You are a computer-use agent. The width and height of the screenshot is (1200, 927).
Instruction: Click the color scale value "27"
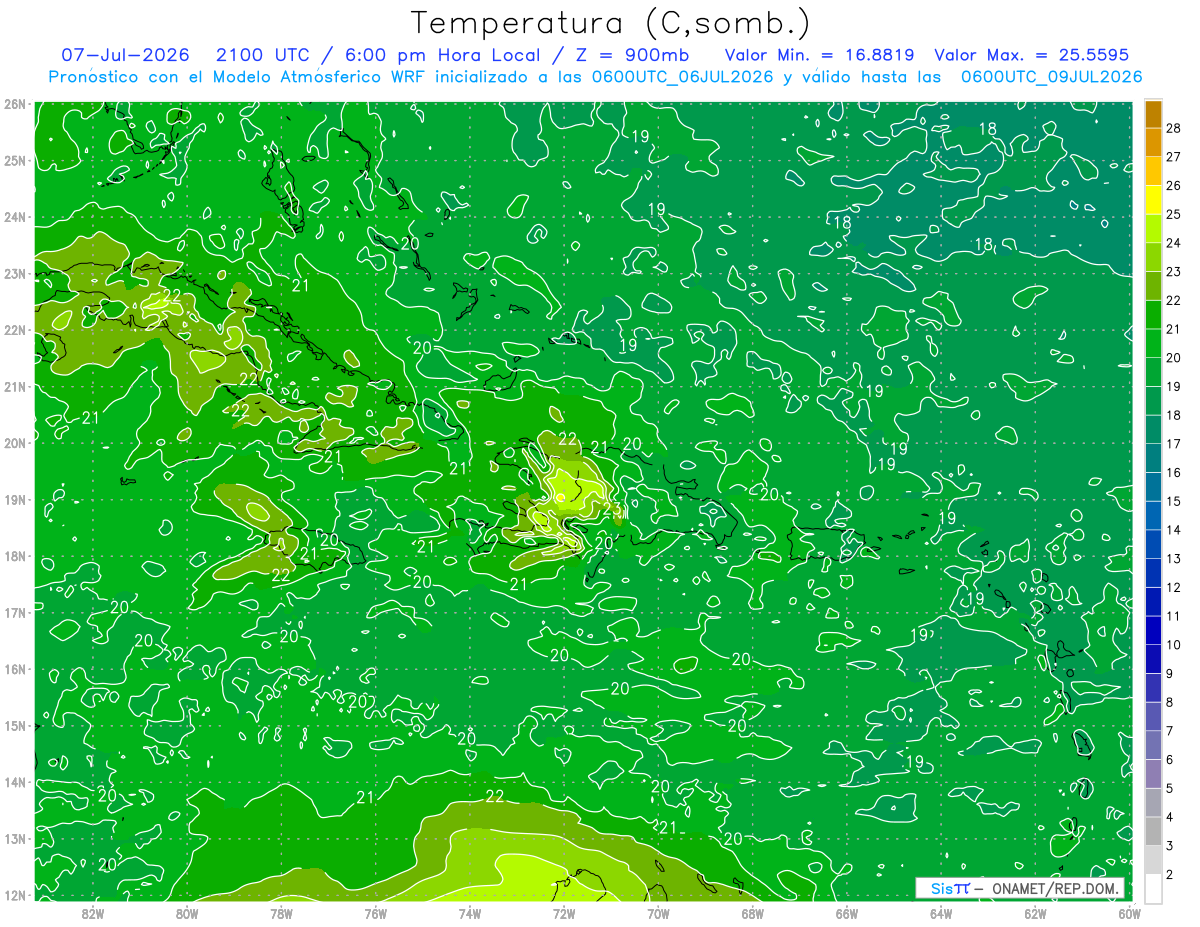pos(1174,157)
